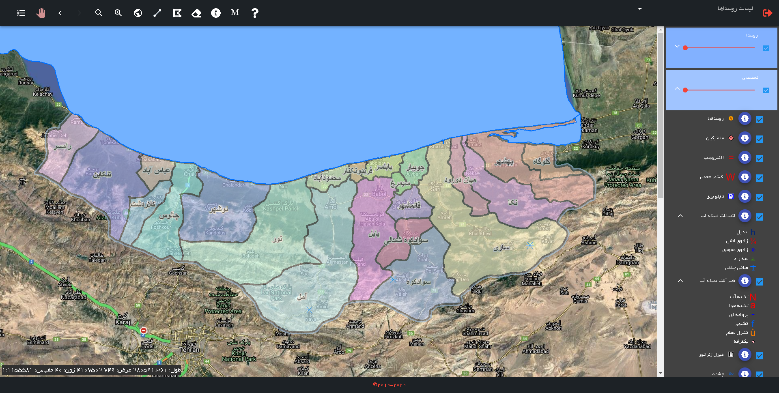The width and height of the screenshot is (779, 393).
Task: Go forward to next map view
Action: coord(79,13)
